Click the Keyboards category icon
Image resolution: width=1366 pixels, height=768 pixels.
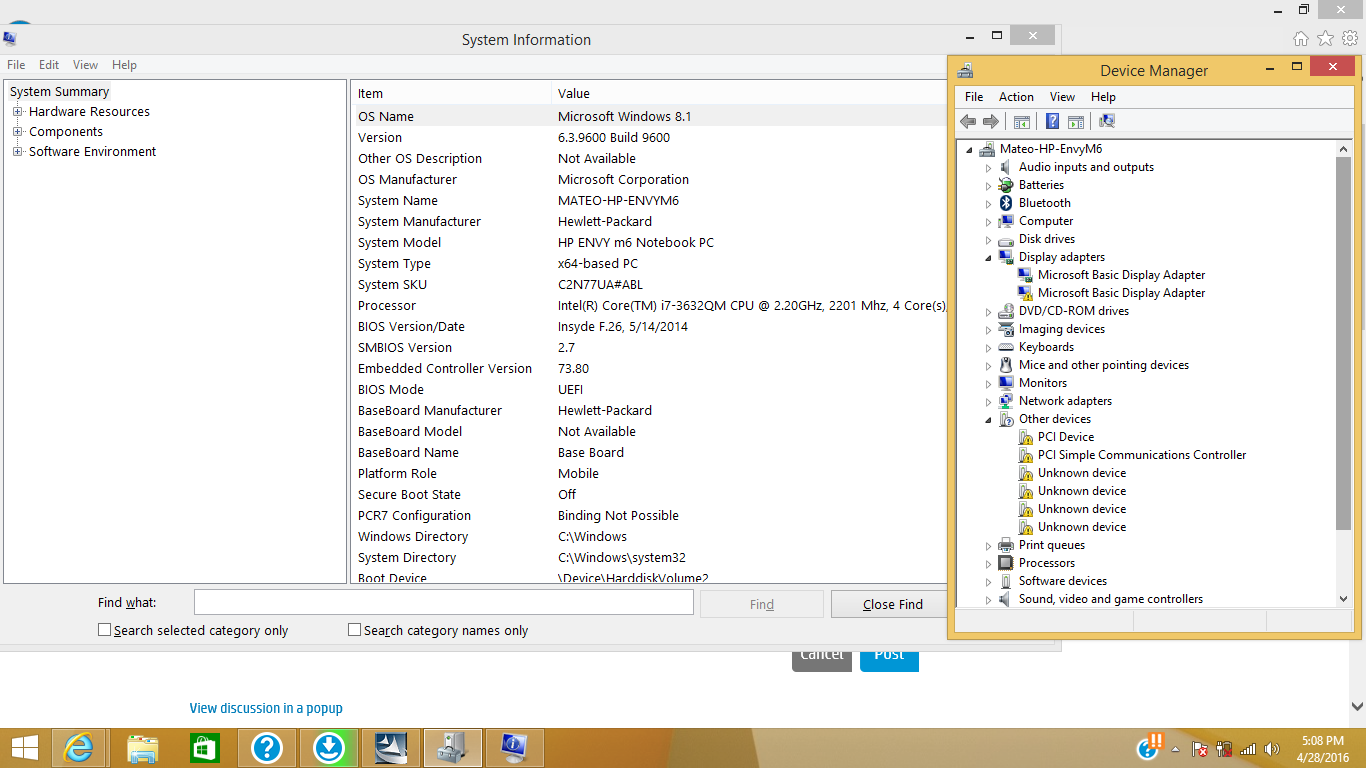[1006, 347]
